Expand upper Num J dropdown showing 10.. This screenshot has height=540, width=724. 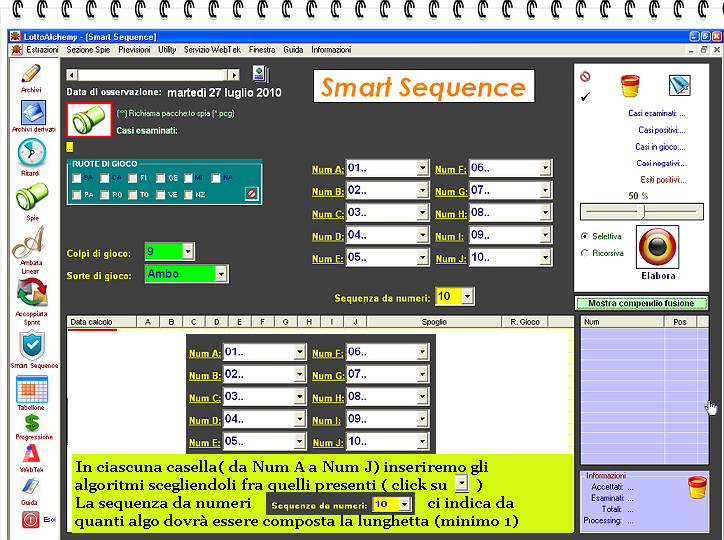tap(545, 258)
